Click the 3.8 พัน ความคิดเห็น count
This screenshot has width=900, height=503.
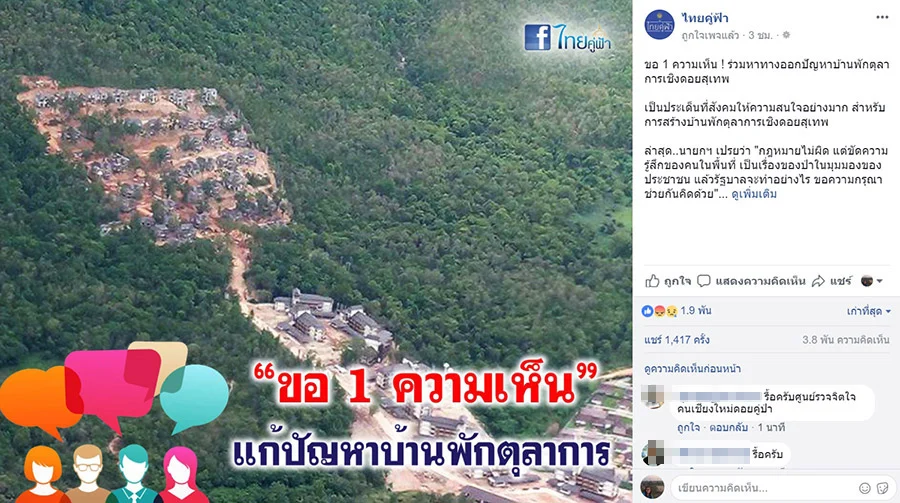click(845, 340)
